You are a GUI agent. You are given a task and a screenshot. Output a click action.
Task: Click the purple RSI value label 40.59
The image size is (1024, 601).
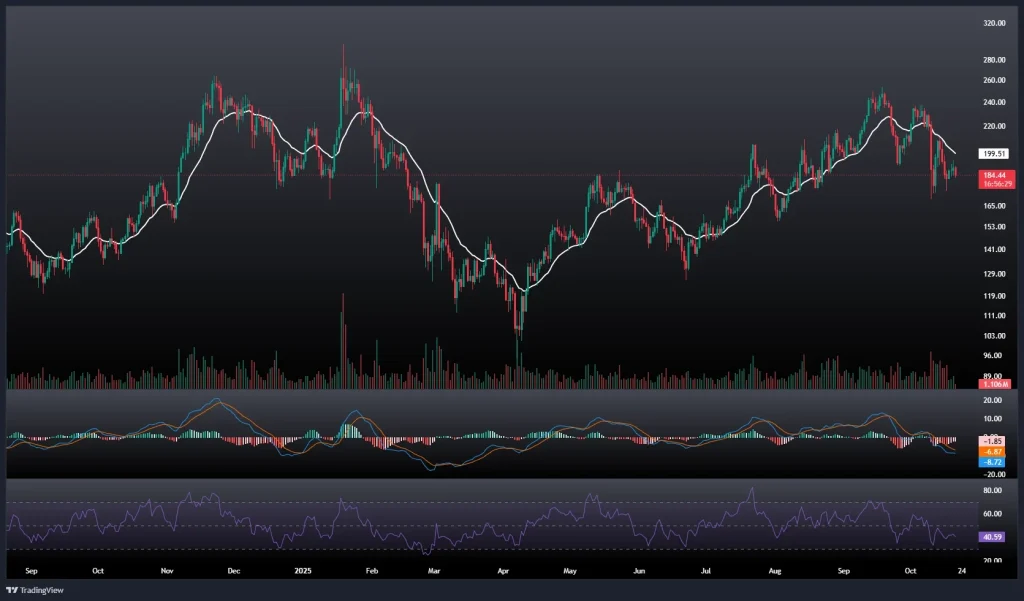click(994, 536)
